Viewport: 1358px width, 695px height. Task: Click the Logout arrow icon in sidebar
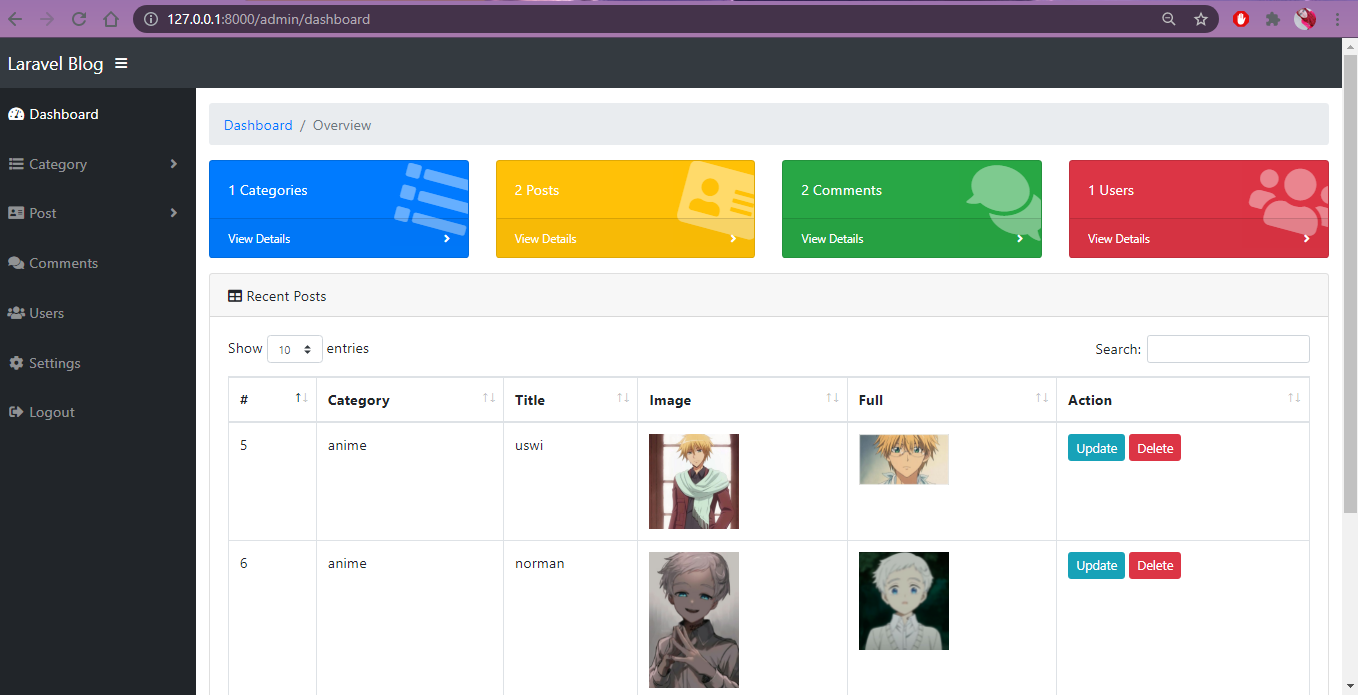[16, 412]
